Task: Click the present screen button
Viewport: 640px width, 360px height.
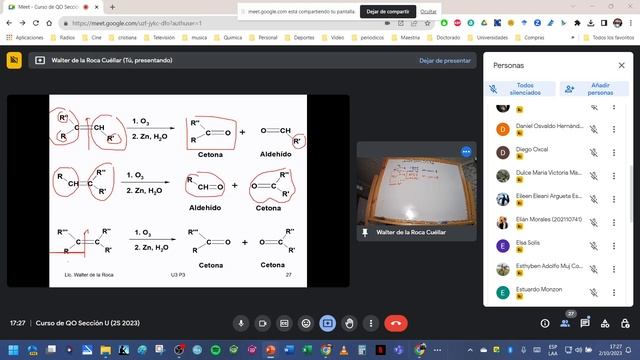Action: pyautogui.click(x=327, y=323)
